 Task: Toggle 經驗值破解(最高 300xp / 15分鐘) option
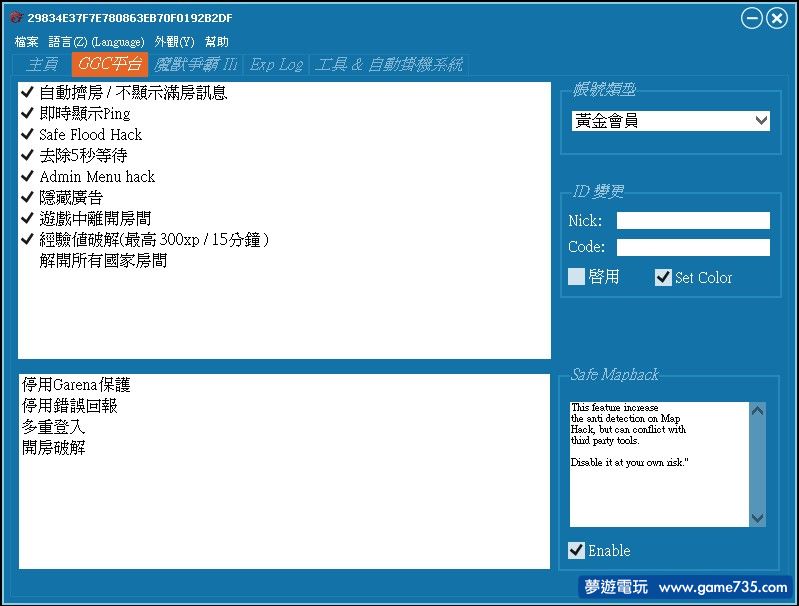(28, 240)
